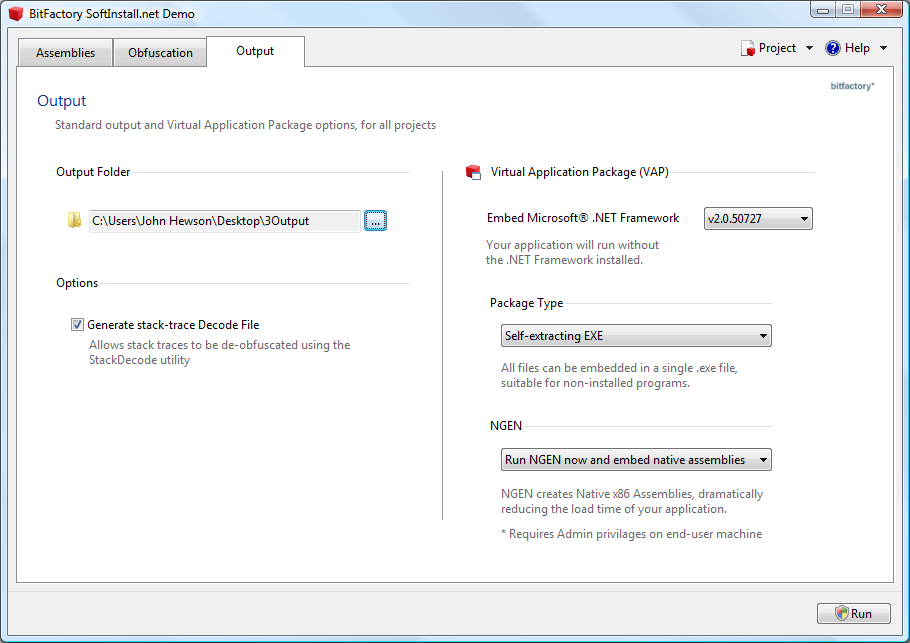Click the Output heading text

tap(62, 101)
